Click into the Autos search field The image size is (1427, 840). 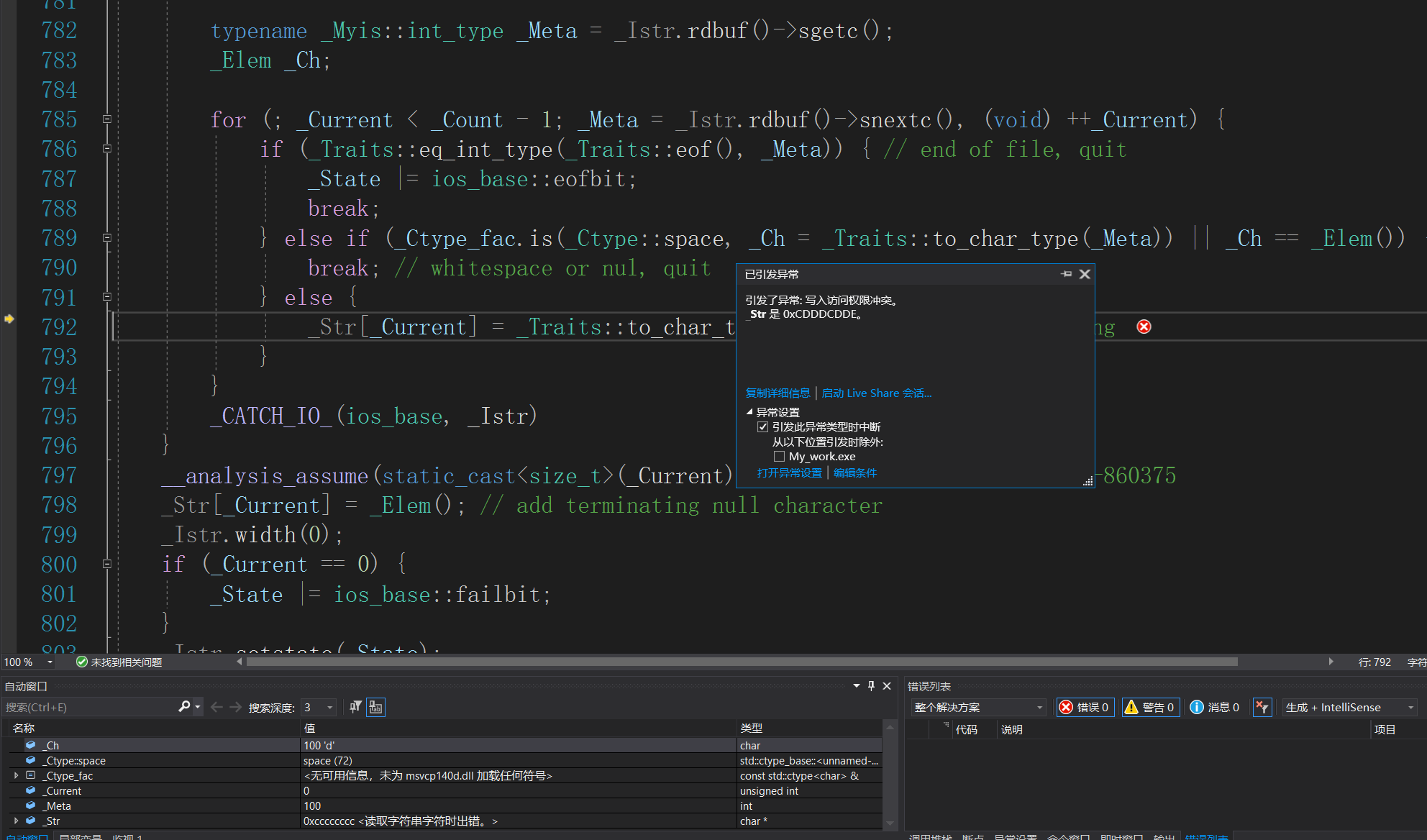coord(90,708)
